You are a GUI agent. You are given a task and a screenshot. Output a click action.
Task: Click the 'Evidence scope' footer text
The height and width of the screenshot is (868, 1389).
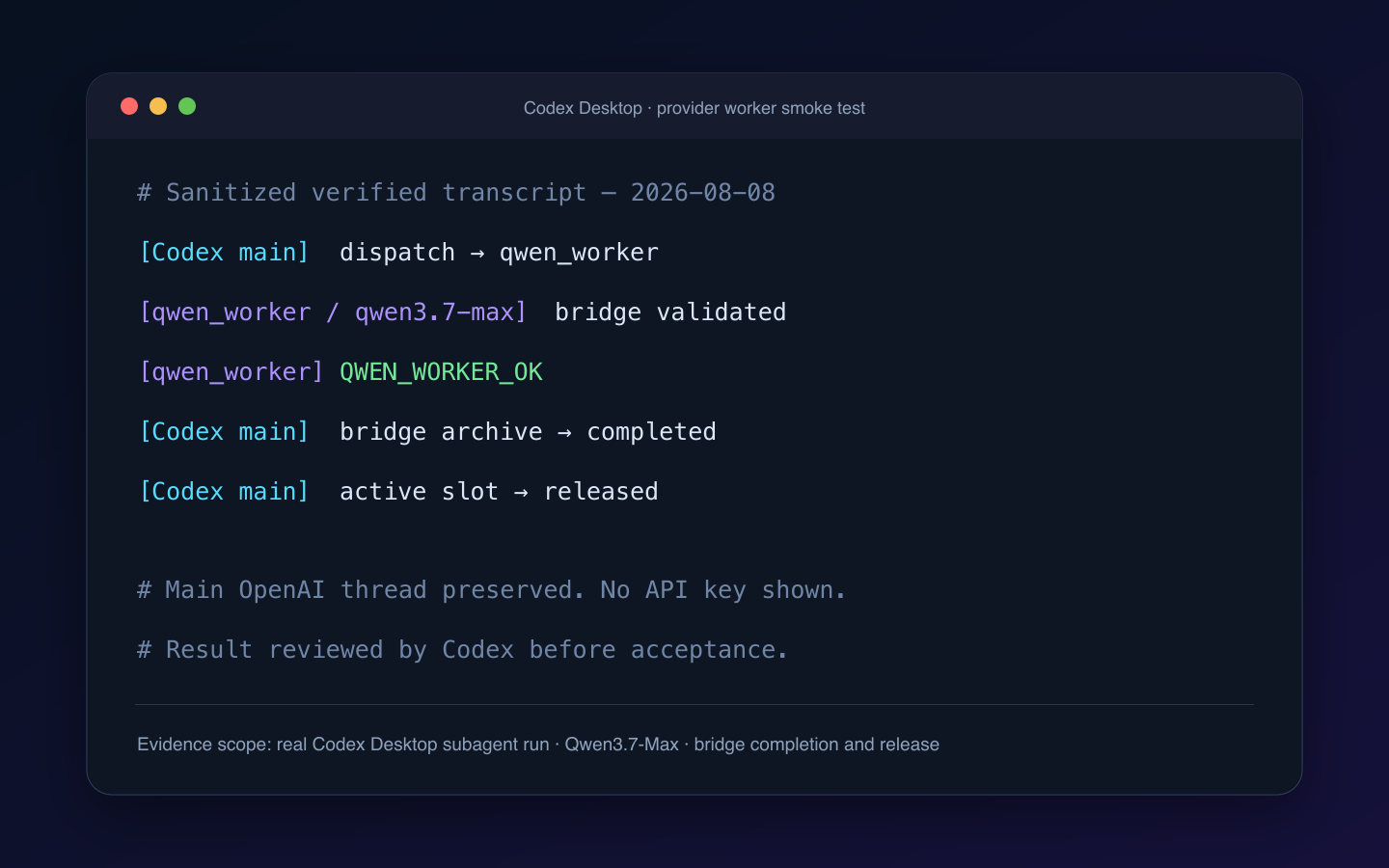(x=538, y=745)
